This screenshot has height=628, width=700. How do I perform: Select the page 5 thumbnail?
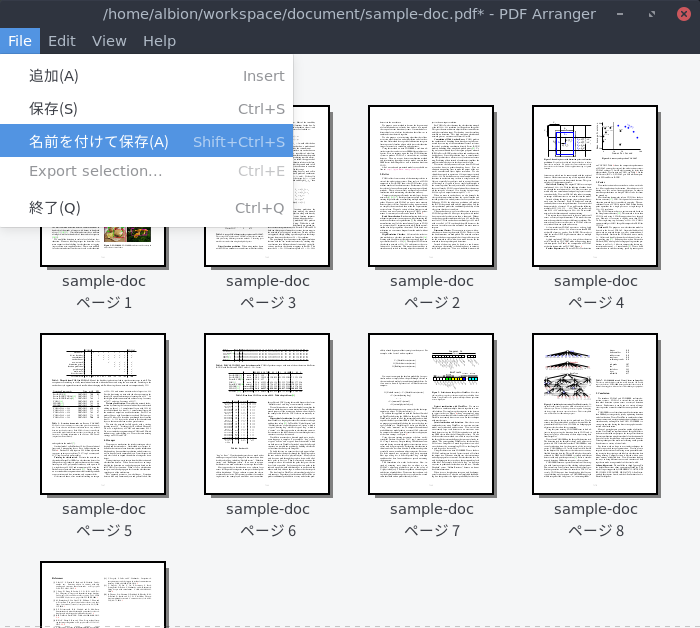[103, 414]
